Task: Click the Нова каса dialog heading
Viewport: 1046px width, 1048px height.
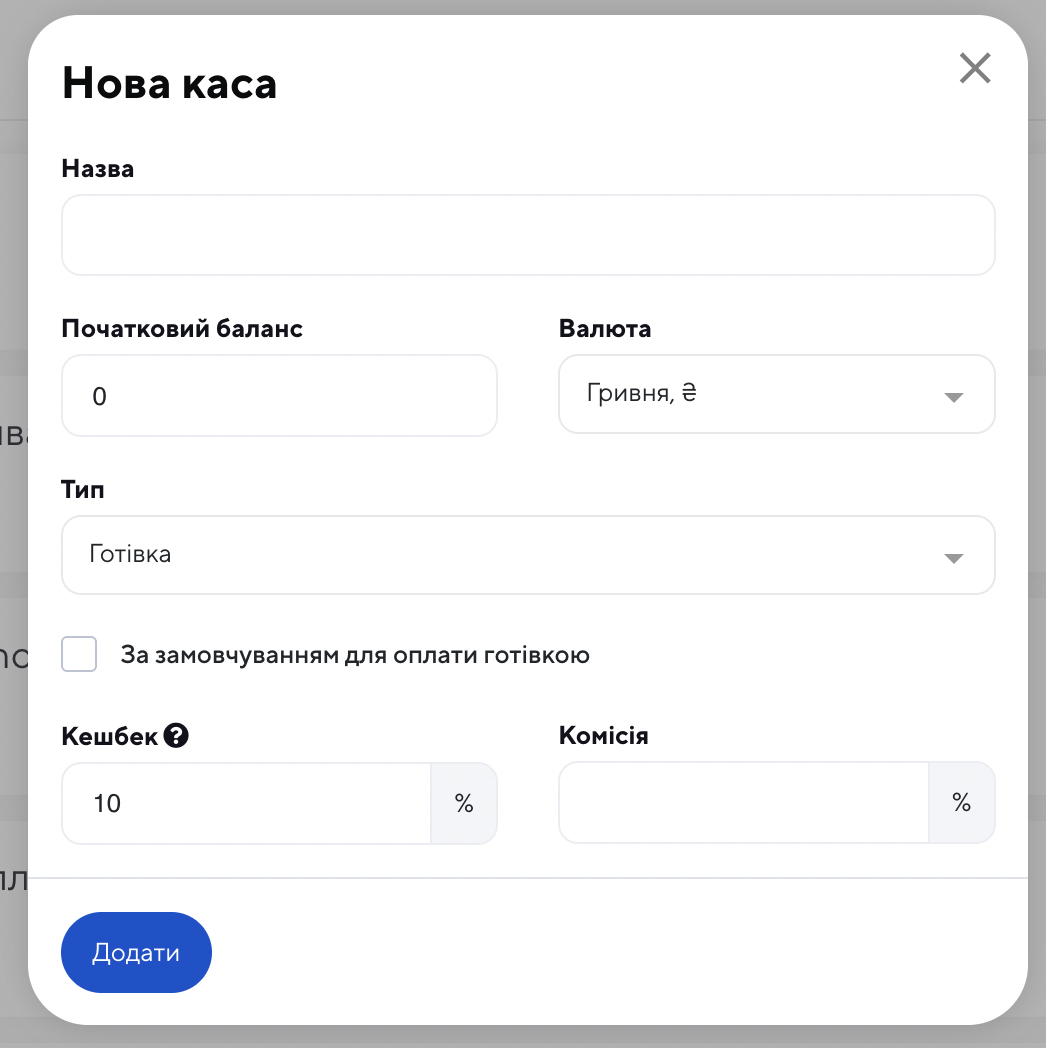Action: point(169,84)
